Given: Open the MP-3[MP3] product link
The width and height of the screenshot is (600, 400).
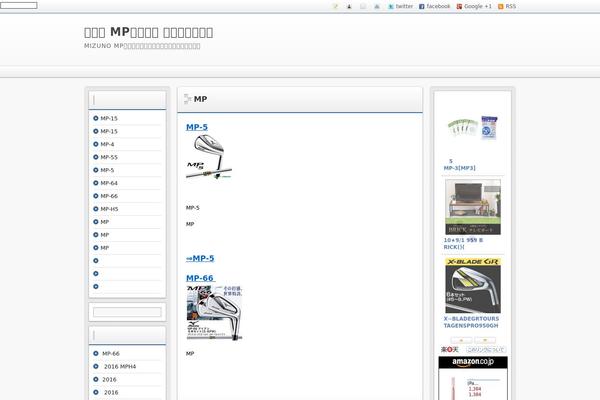Looking at the screenshot, I should (459, 168).
